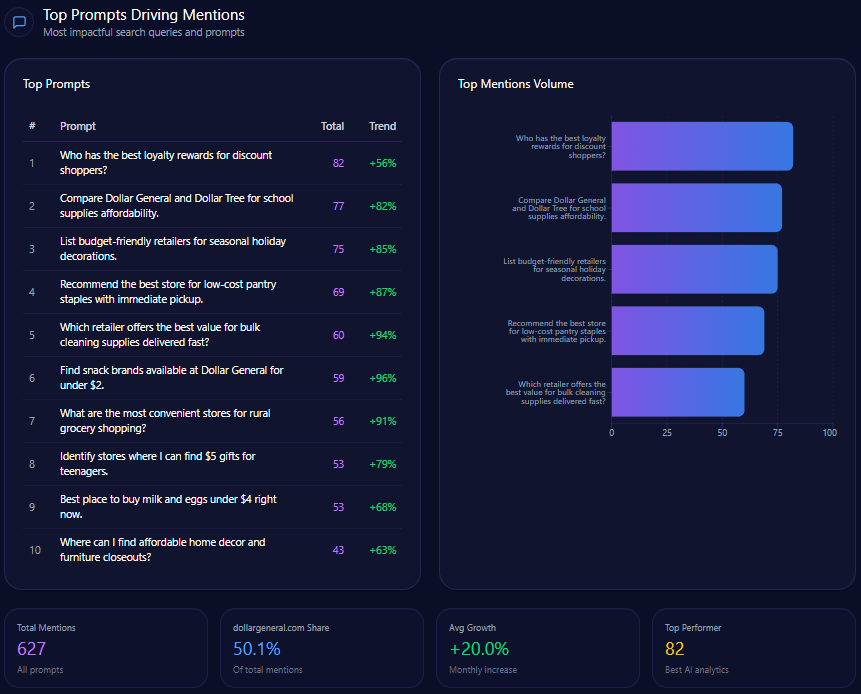Click the Dollar General comparison chart bar
This screenshot has height=694, width=861.
click(696, 208)
